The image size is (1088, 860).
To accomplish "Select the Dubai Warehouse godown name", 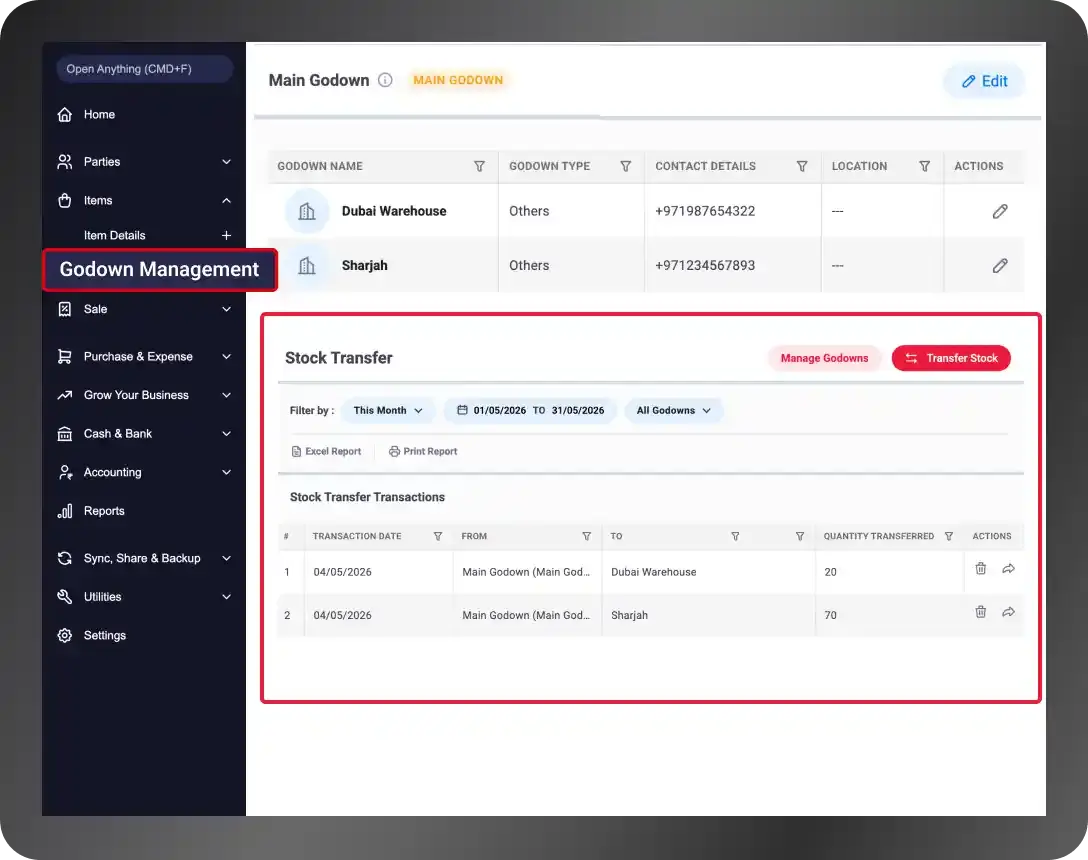I will [394, 211].
